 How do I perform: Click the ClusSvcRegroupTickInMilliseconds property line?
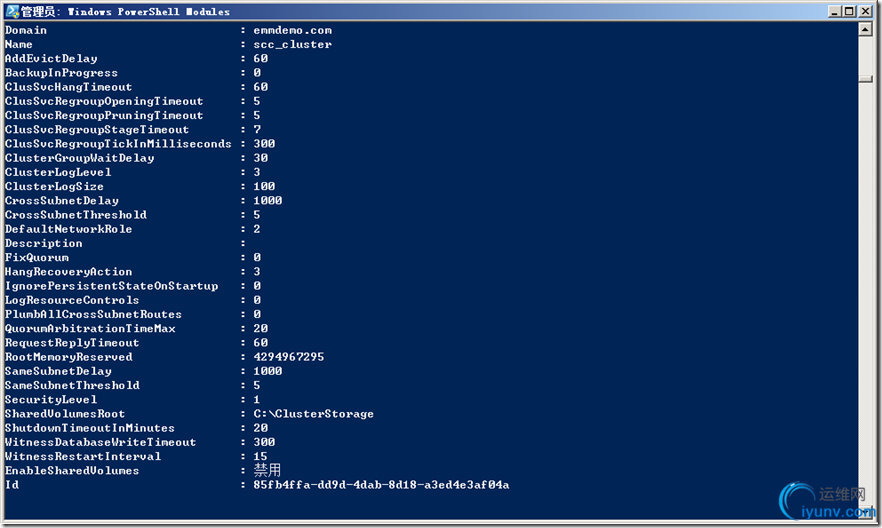point(140,144)
